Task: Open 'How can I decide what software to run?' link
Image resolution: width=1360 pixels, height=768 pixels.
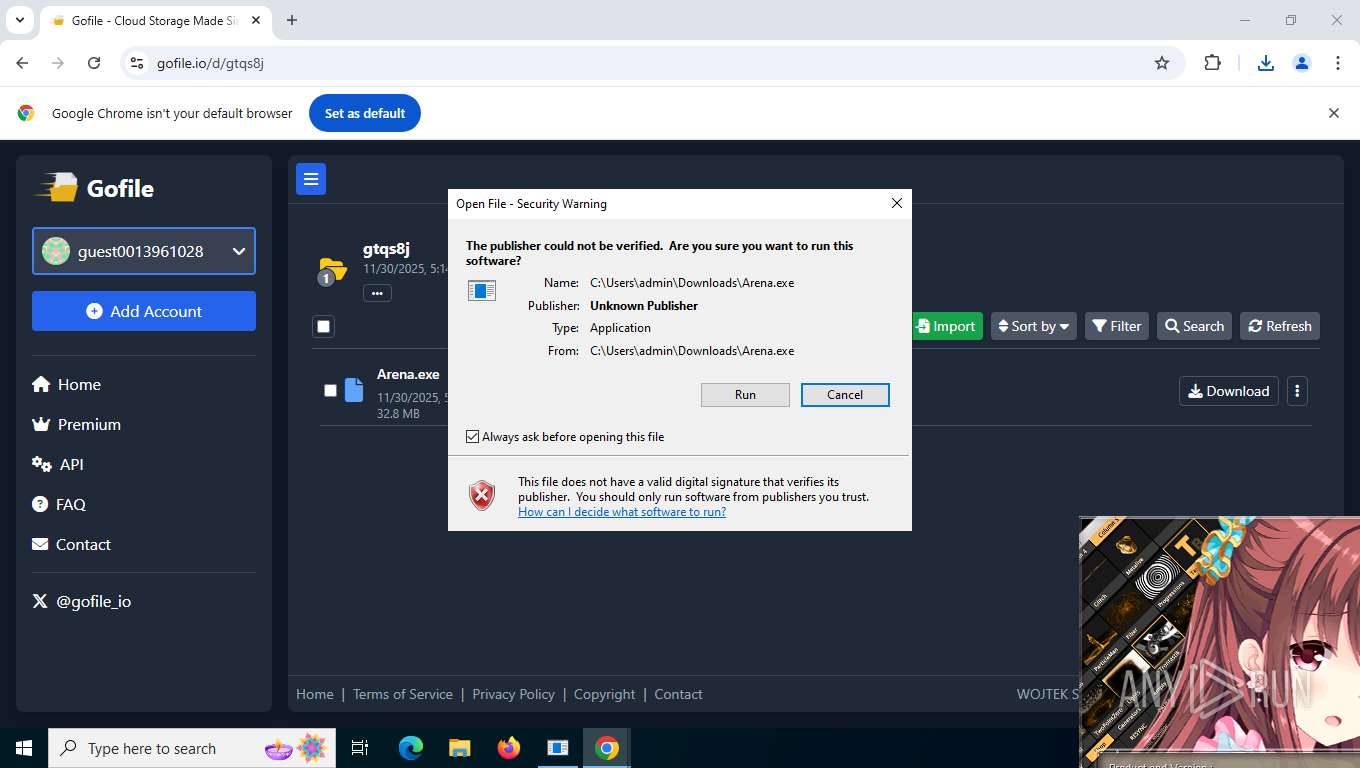Action: coord(622,512)
